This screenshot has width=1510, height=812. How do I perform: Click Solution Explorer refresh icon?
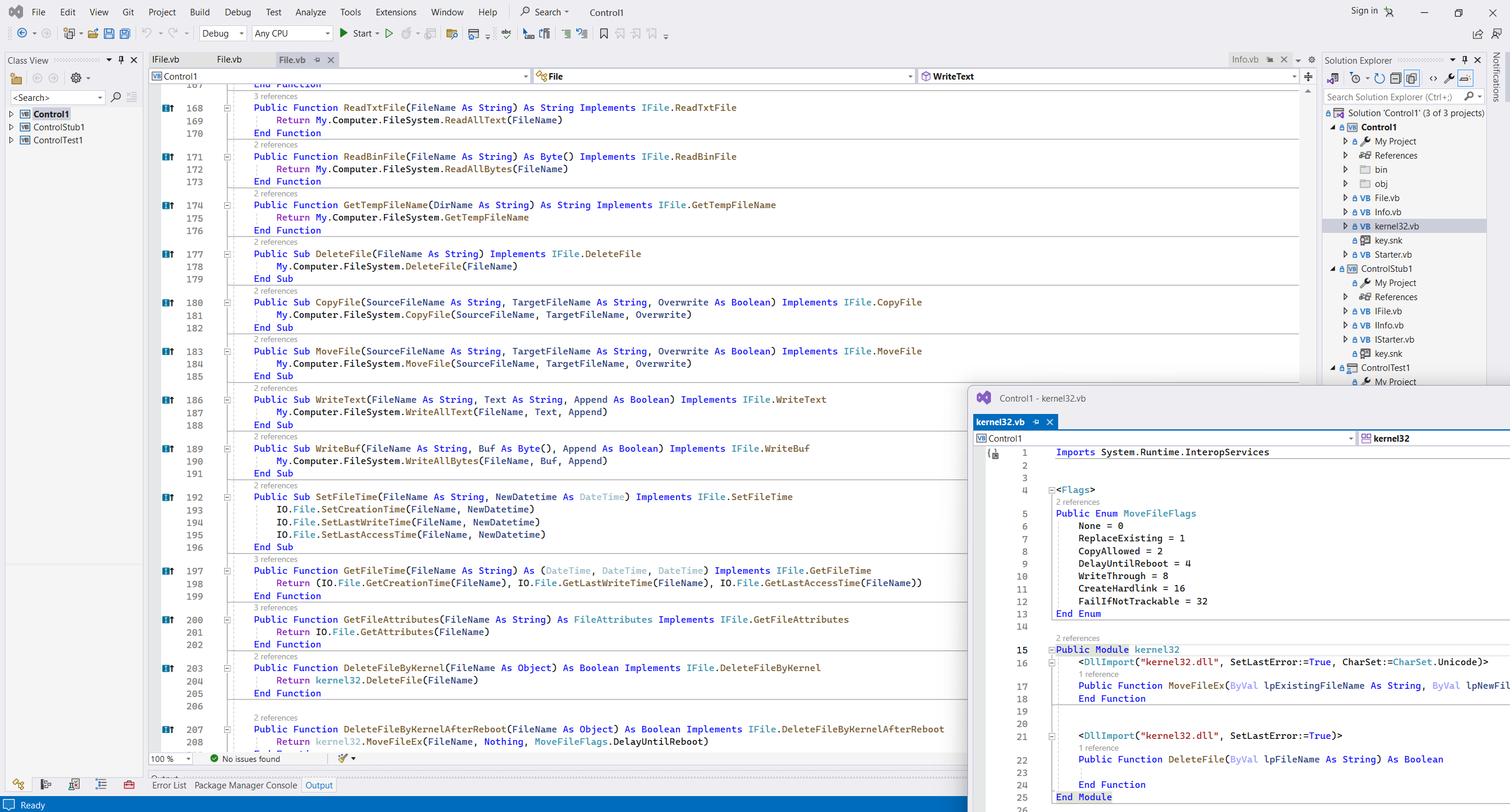click(1379, 78)
